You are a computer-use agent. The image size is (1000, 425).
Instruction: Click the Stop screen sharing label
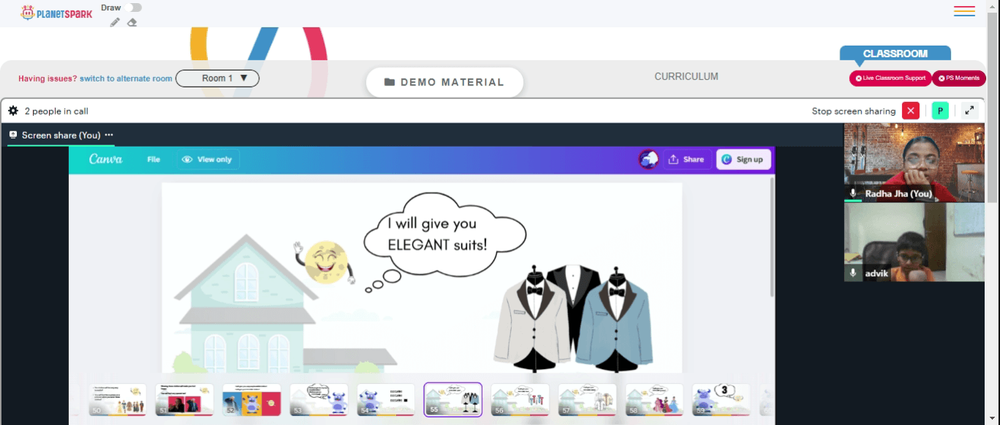tap(853, 111)
